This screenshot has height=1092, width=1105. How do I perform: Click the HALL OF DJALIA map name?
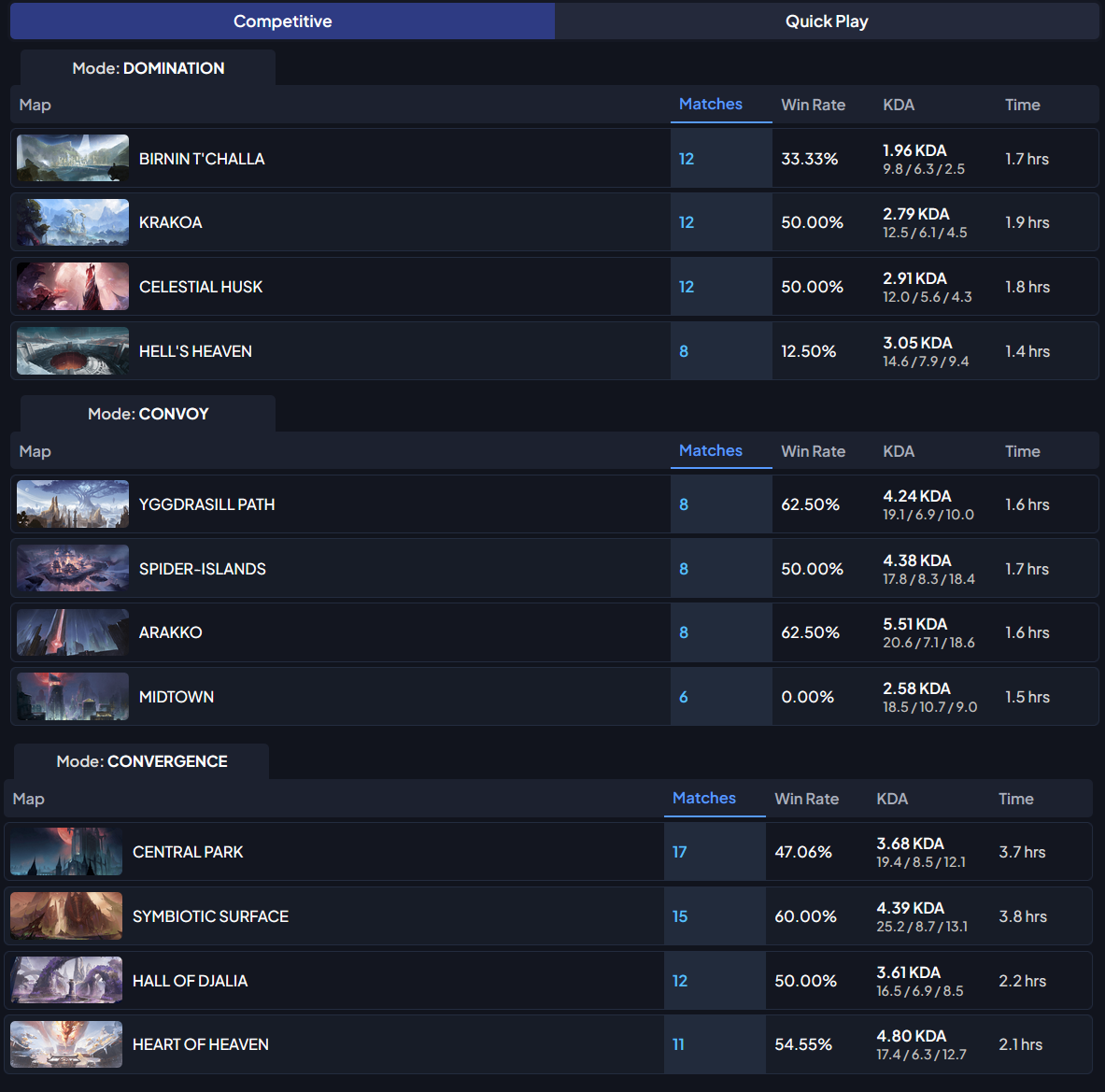191,981
